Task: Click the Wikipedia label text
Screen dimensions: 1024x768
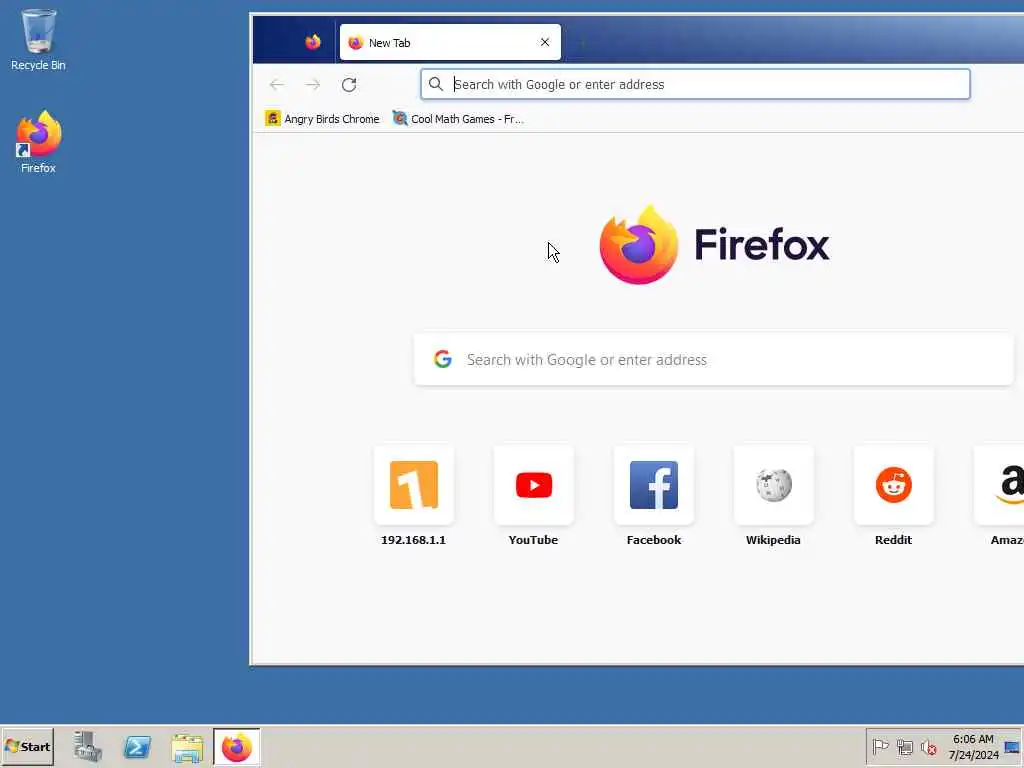Action: click(x=773, y=540)
